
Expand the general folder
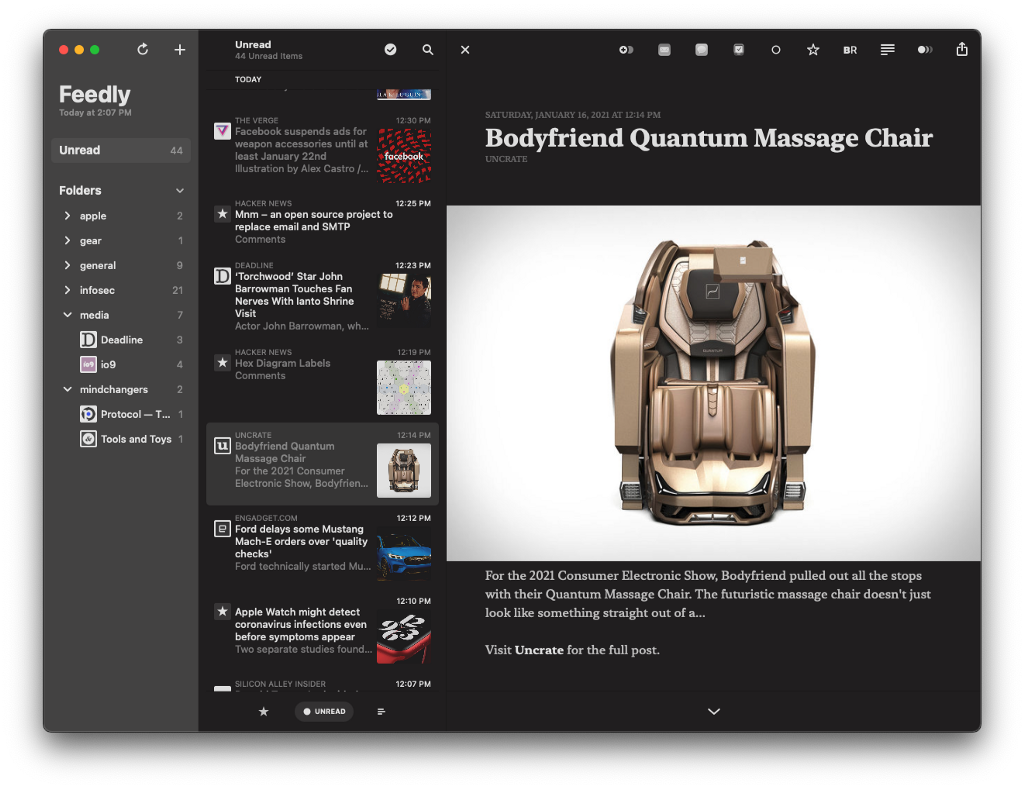coord(67,265)
